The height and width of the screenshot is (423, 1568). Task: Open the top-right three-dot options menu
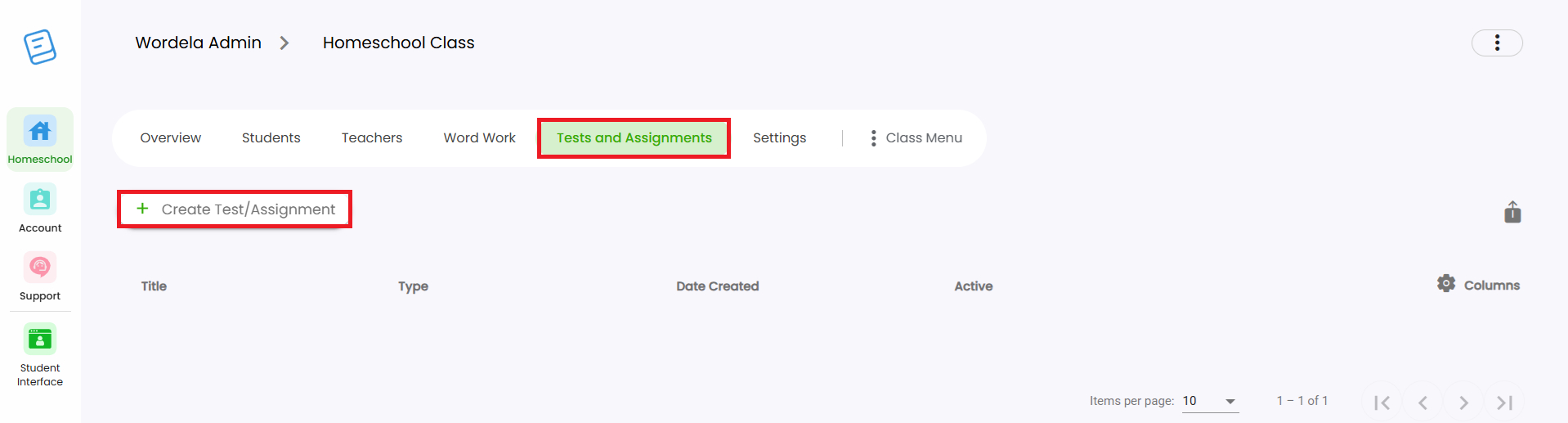1497,43
